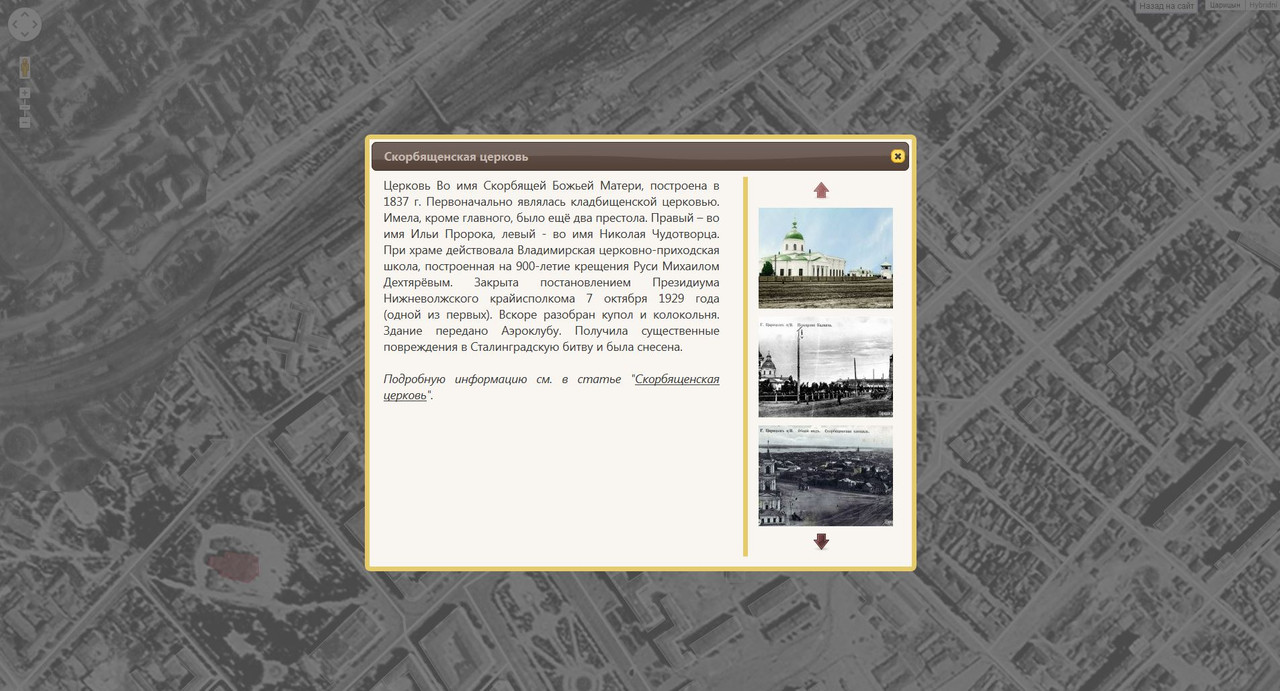Click the zoom slider handle
The height and width of the screenshot is (691, 1280).
tap(25, 107)
